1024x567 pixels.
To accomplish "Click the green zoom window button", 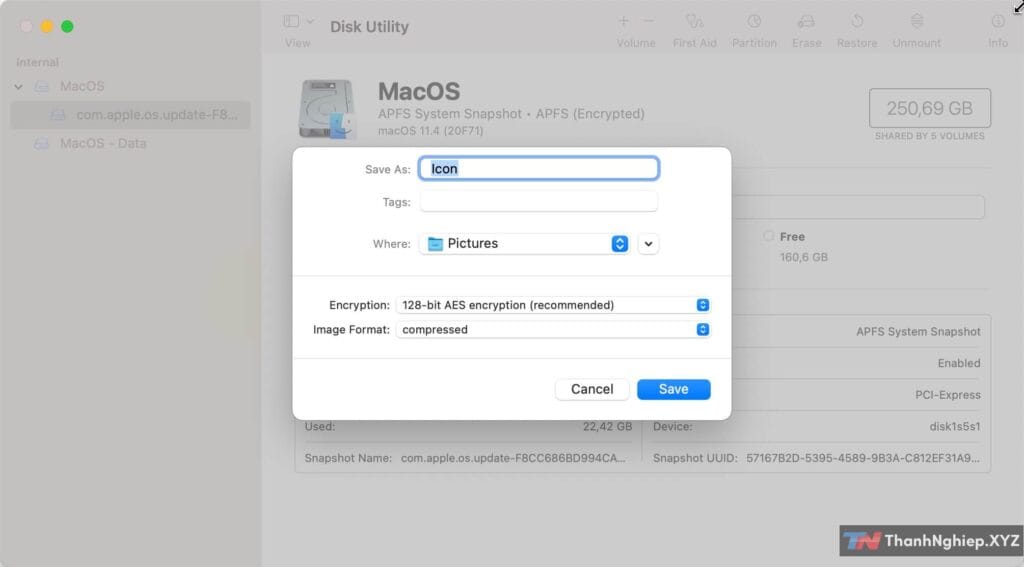I will (x=67, y=27).
